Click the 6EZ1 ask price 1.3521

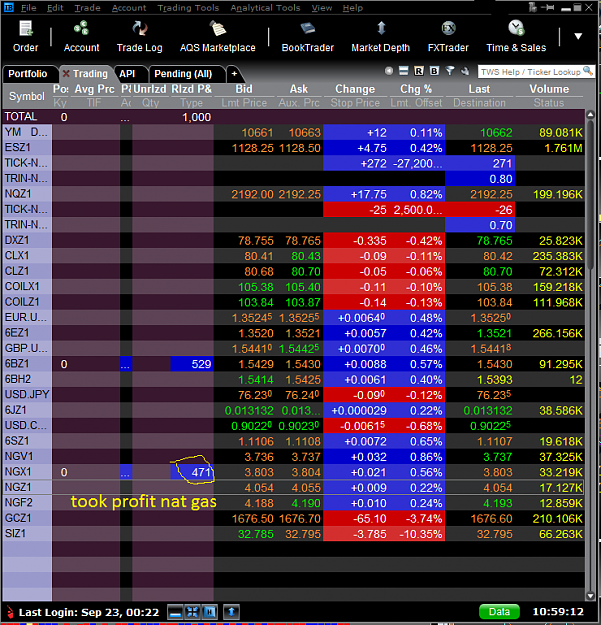click(303, 333)
